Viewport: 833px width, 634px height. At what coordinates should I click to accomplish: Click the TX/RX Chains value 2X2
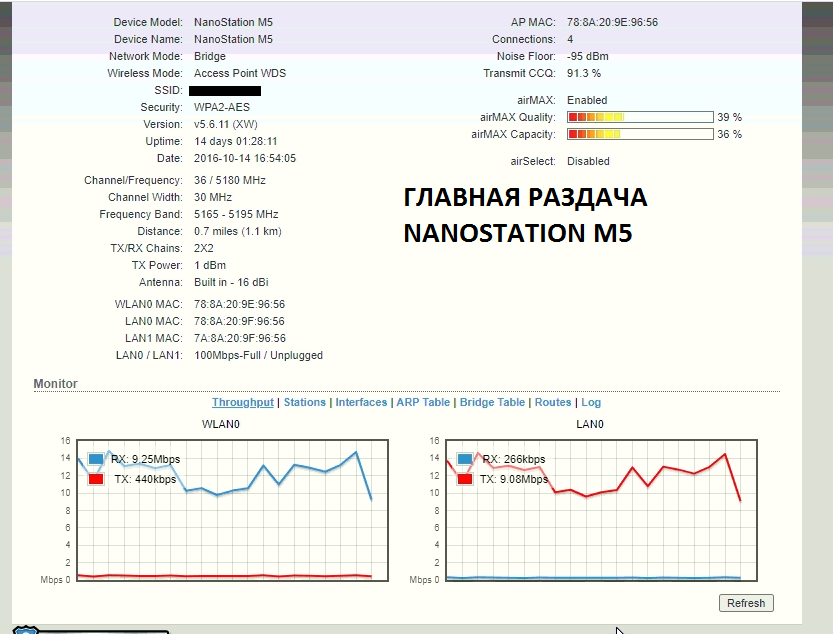pyautogui.click(x=204, y=248)
